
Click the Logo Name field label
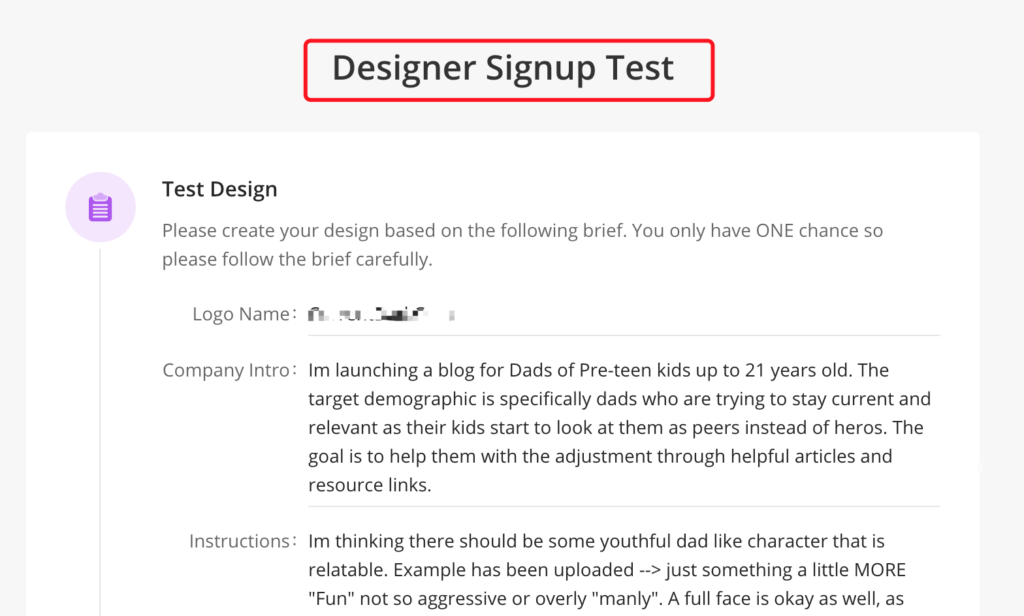(241, 314)
